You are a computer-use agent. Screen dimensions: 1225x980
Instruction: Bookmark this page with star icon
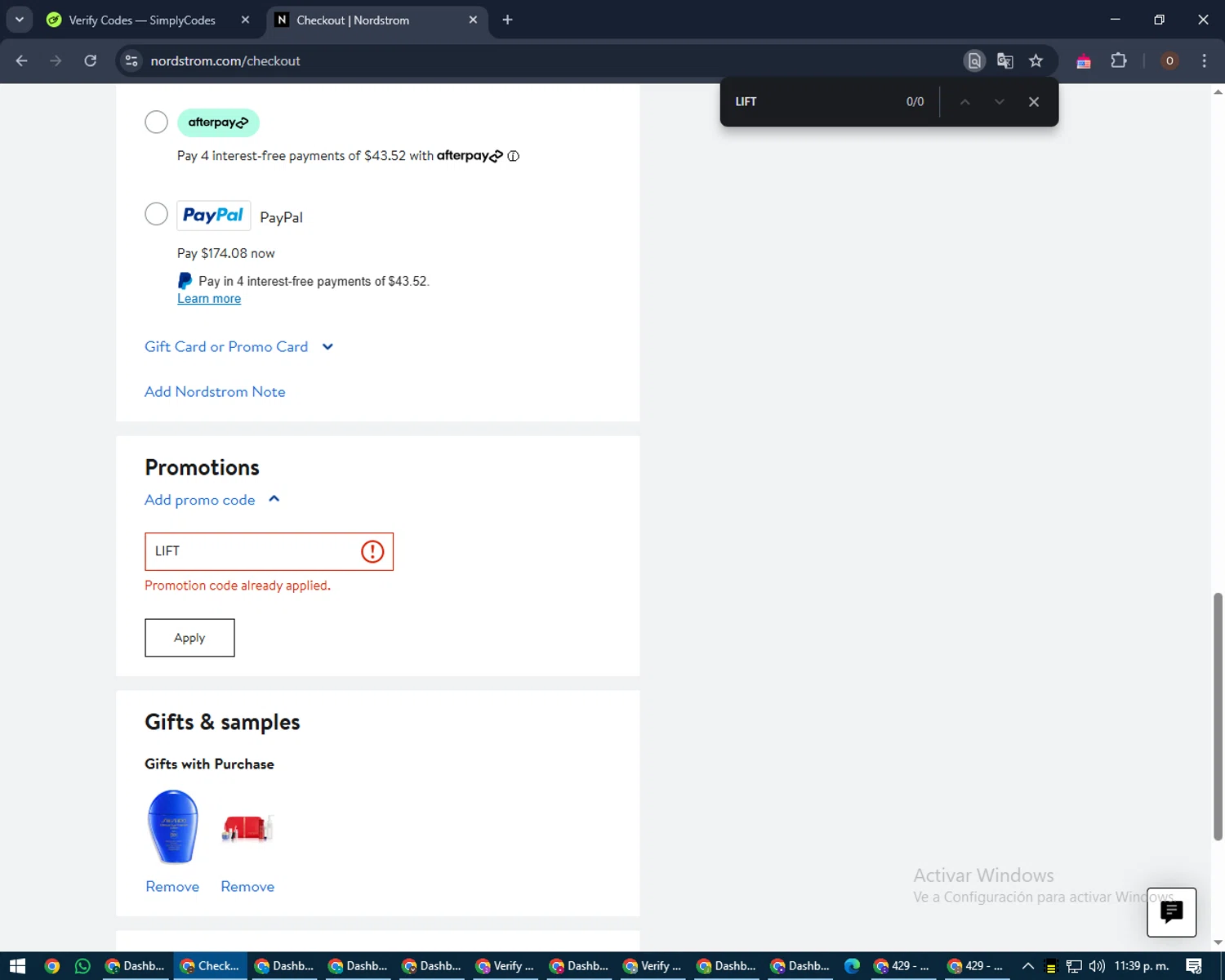pos(1036,60)
